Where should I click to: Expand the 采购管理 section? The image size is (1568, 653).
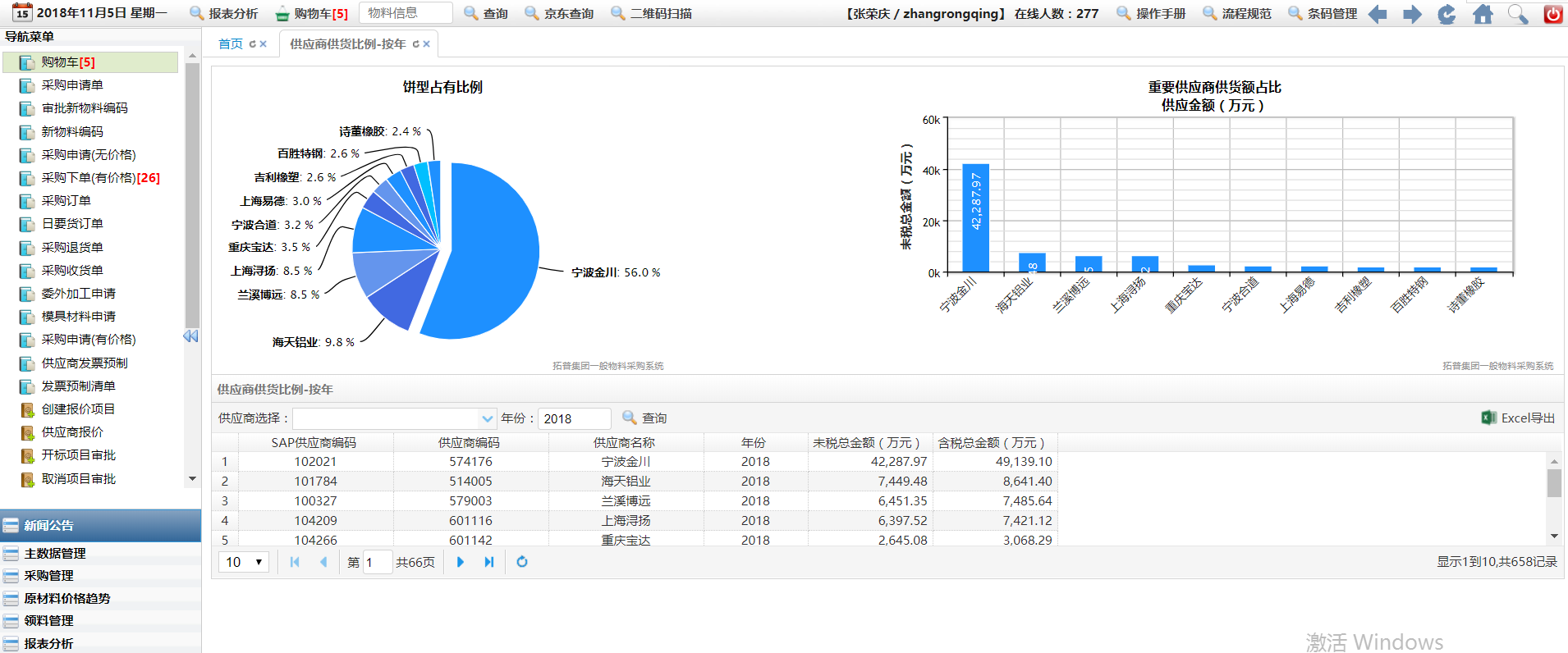[100, 576]
